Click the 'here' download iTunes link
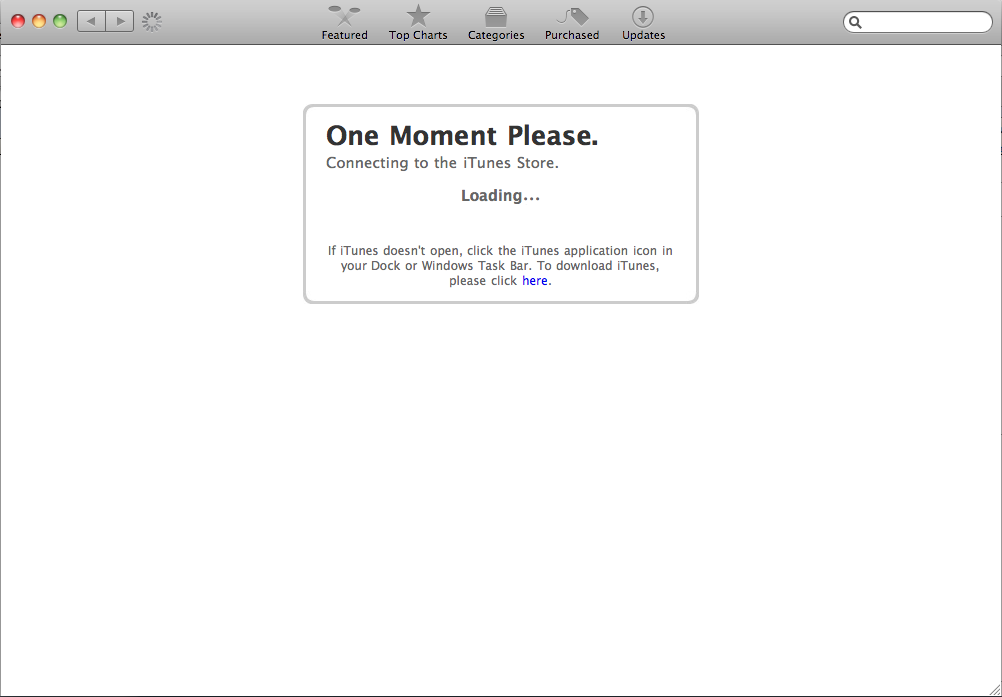Image resolution: width=1002 pixels, height=697 pixels. [535, 280]
